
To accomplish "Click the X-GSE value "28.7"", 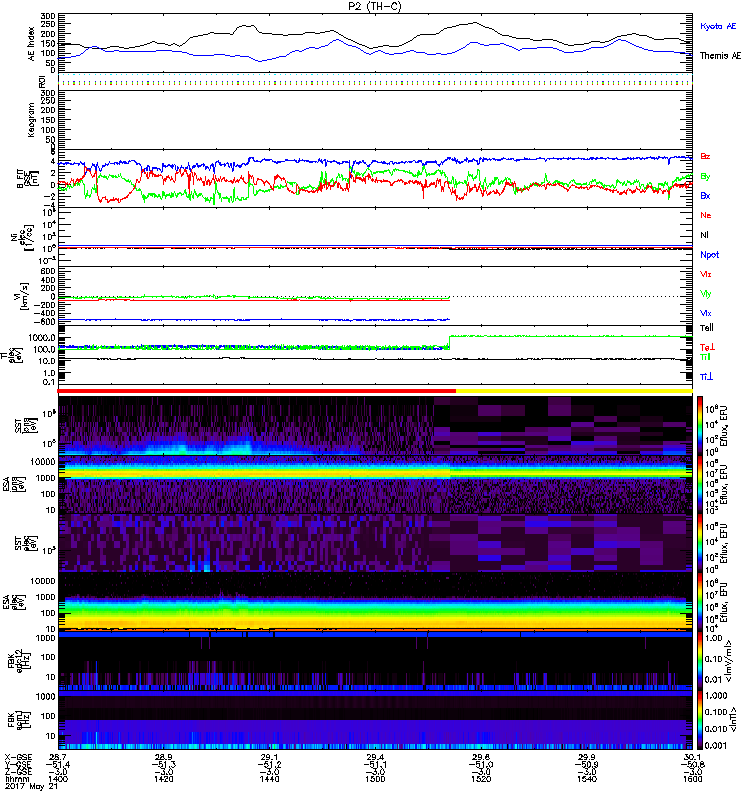I will pyautogui.click(x=58, y=757).
